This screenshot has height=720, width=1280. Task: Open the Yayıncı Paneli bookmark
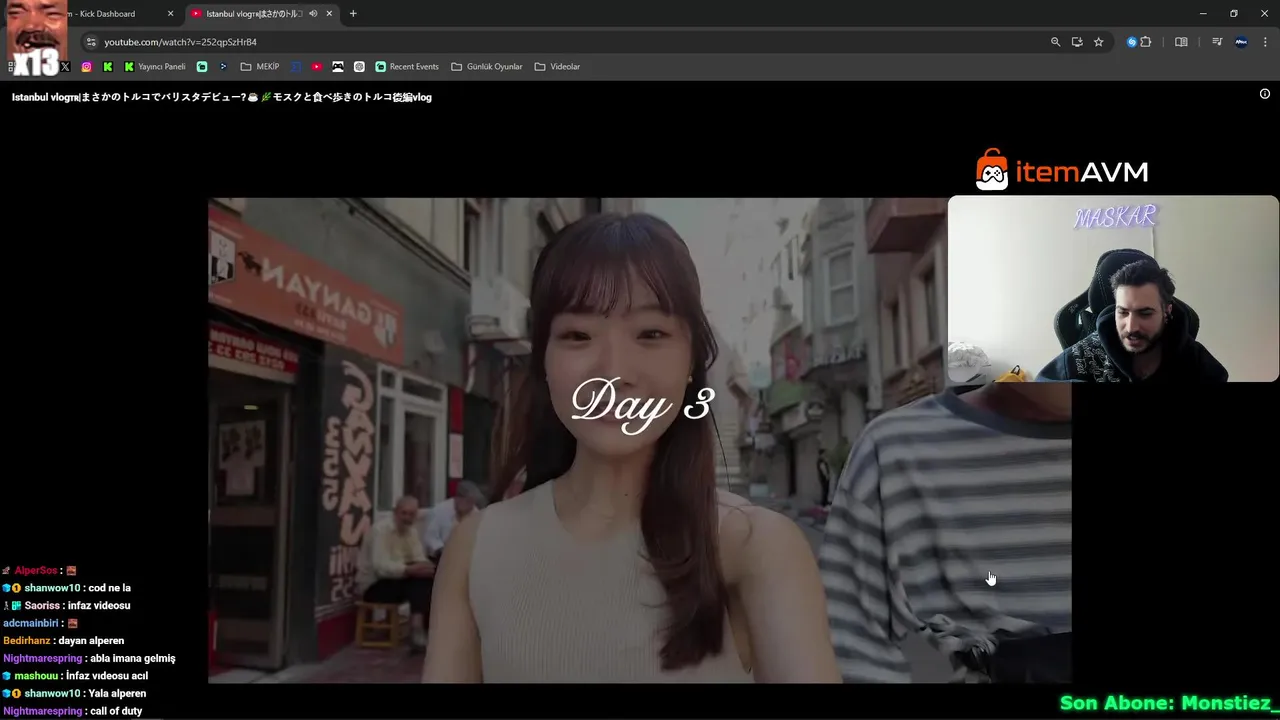tap(155, 67)
